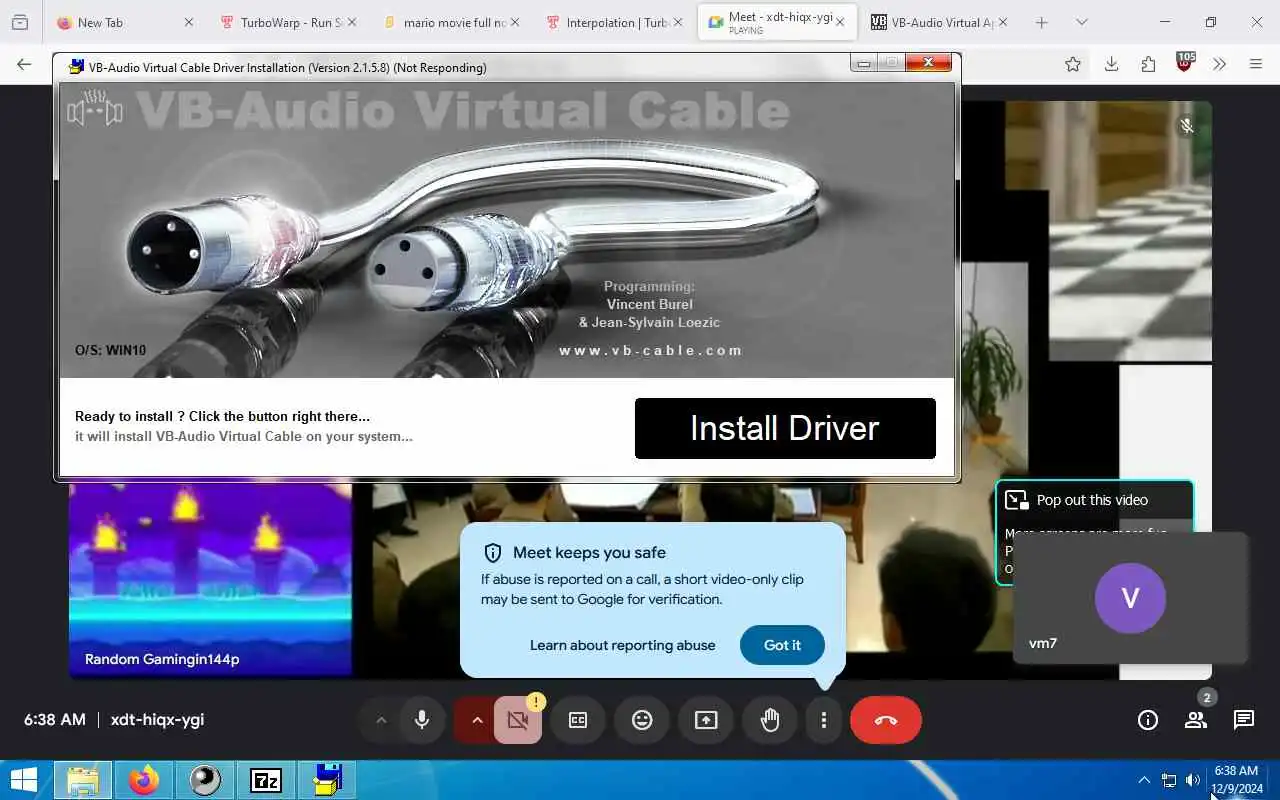Expand video settings chevron beside camera
Image resolution: width=1280 pixels, height=800 pixels.
[x=477, y=720]
